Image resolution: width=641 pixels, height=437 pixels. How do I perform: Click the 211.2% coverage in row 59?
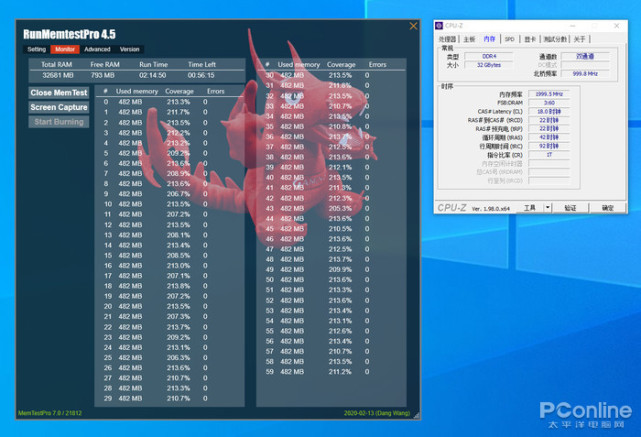tap(340, 372)
